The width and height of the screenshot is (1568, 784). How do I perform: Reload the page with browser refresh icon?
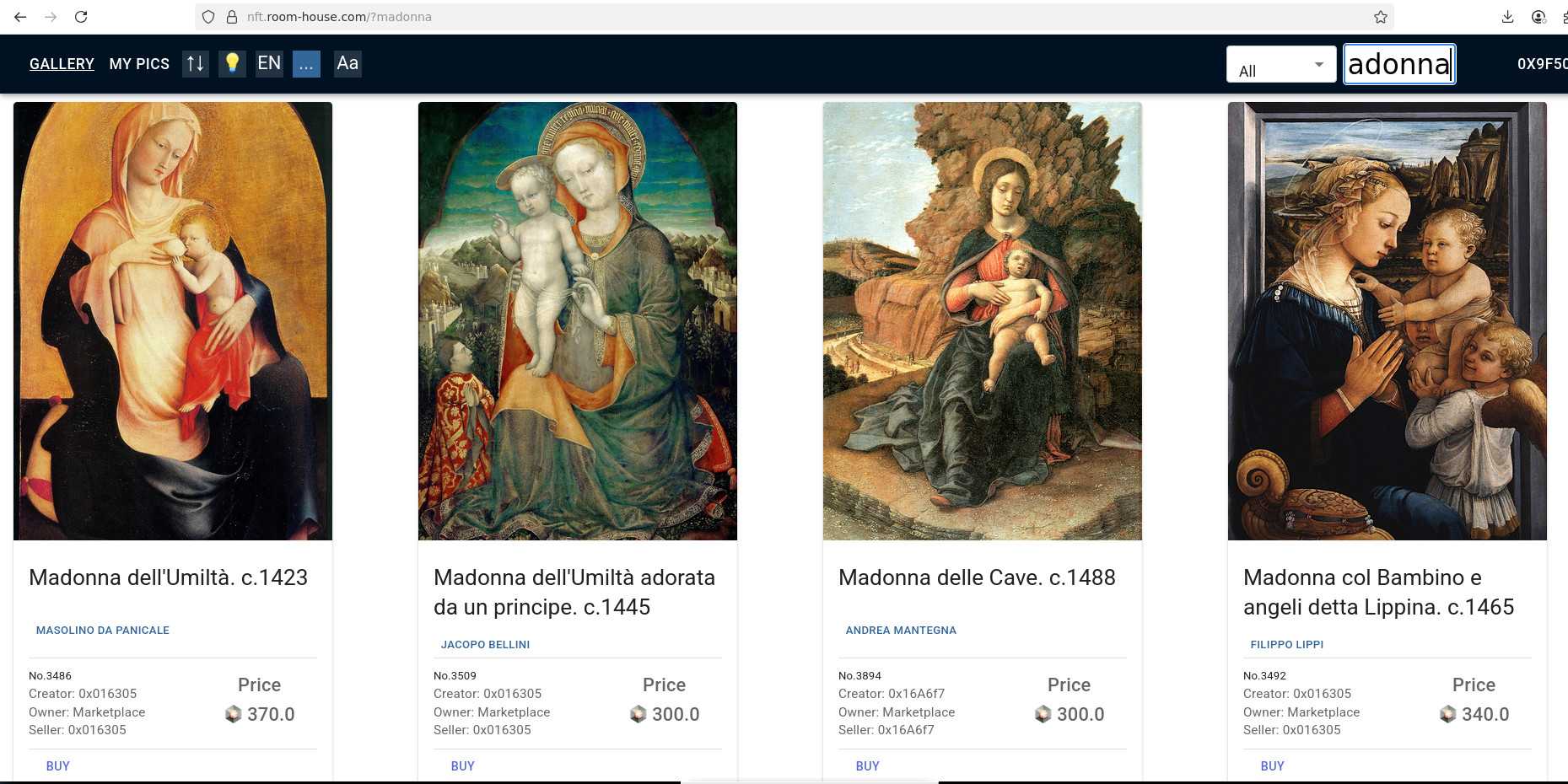pyautogui.click(x=81, y=17)
